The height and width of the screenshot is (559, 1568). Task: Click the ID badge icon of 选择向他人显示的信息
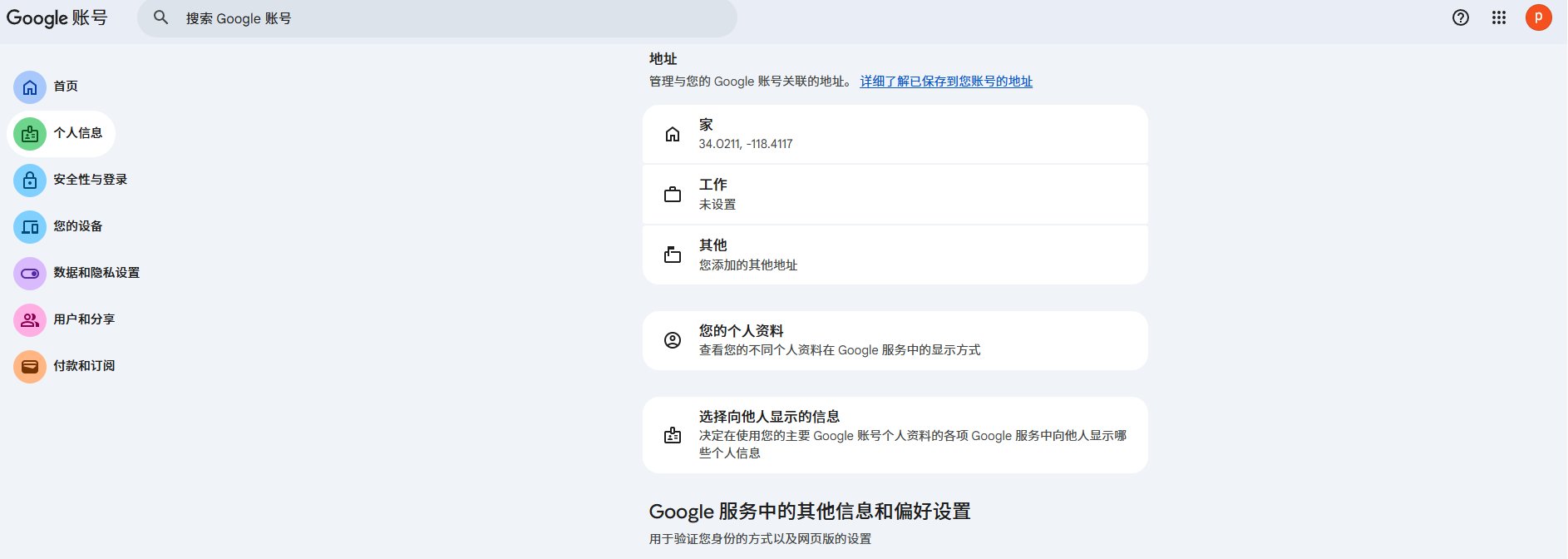[x=673, y=435]
